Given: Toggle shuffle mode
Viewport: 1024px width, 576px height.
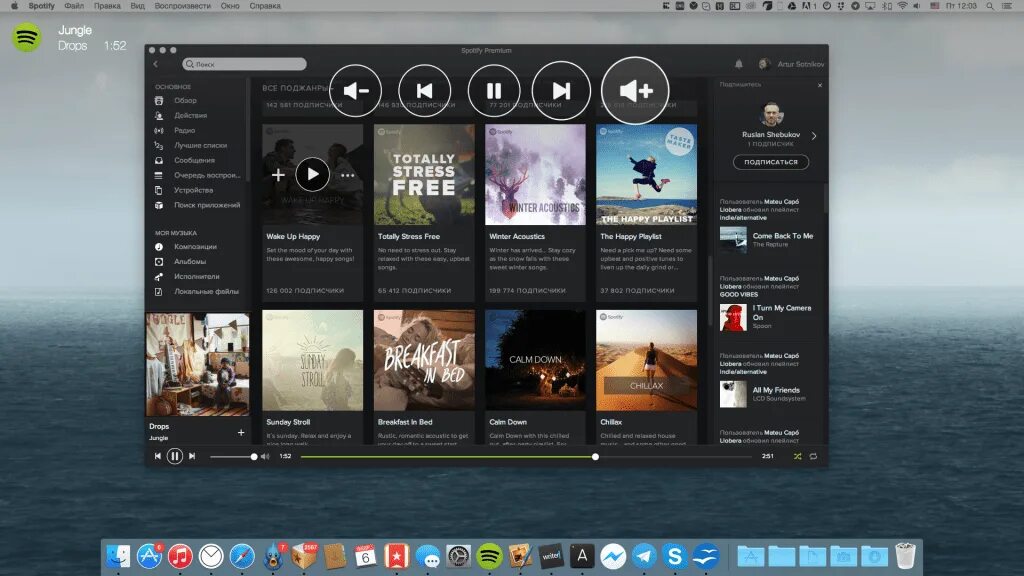Looking at the screenshot, I should [797, 456].
